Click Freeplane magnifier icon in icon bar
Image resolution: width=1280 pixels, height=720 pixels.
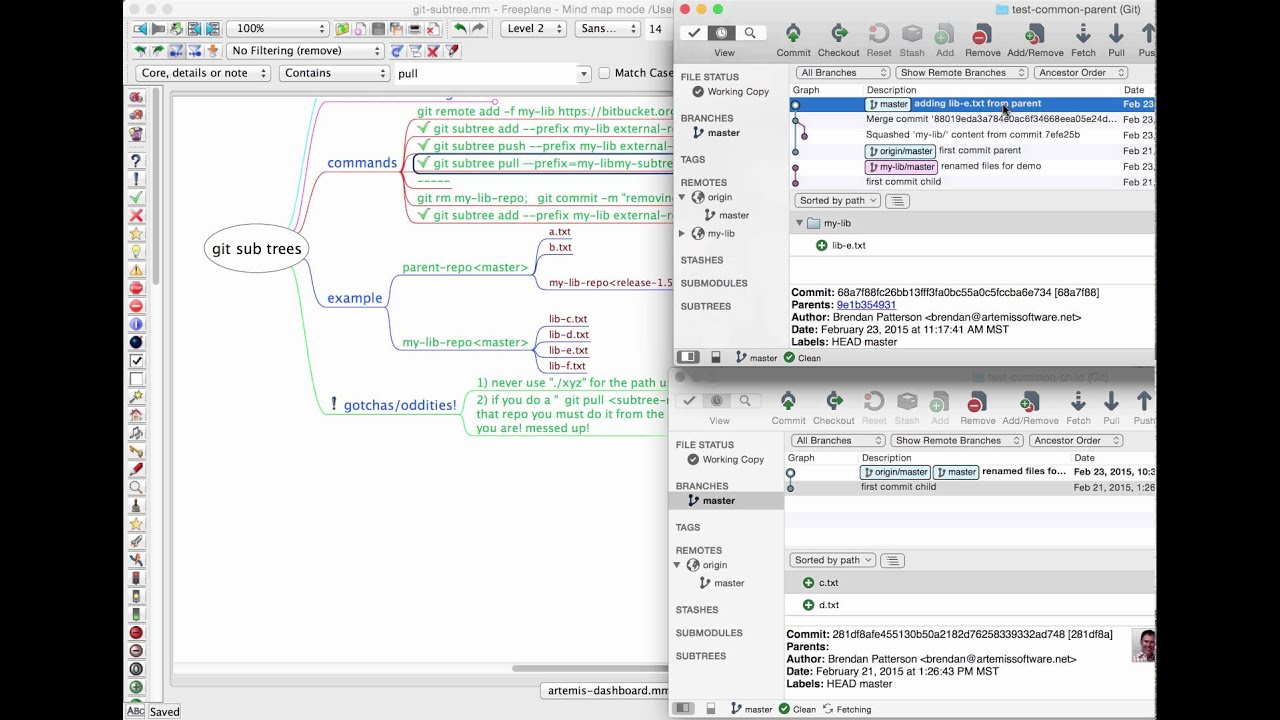pyautogui.click(x=136, y=487)
